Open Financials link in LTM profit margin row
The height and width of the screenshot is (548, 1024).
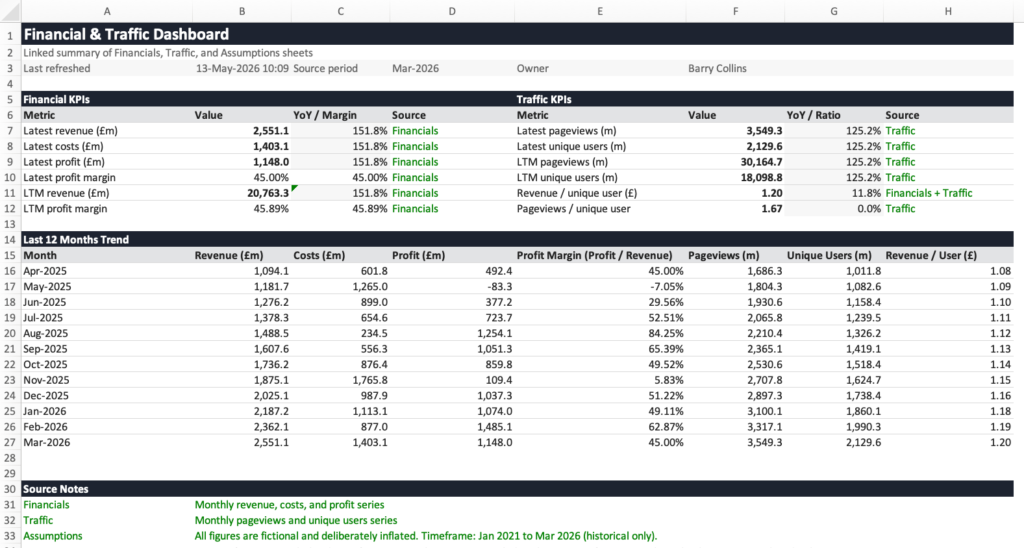[415, 209]
